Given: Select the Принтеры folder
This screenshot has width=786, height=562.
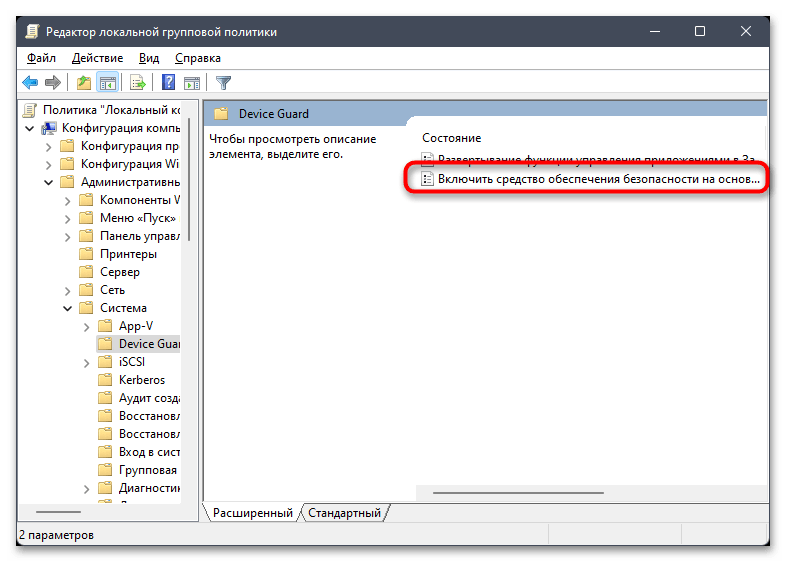Looking at the screenshot, I should click(x=118, y=254).
